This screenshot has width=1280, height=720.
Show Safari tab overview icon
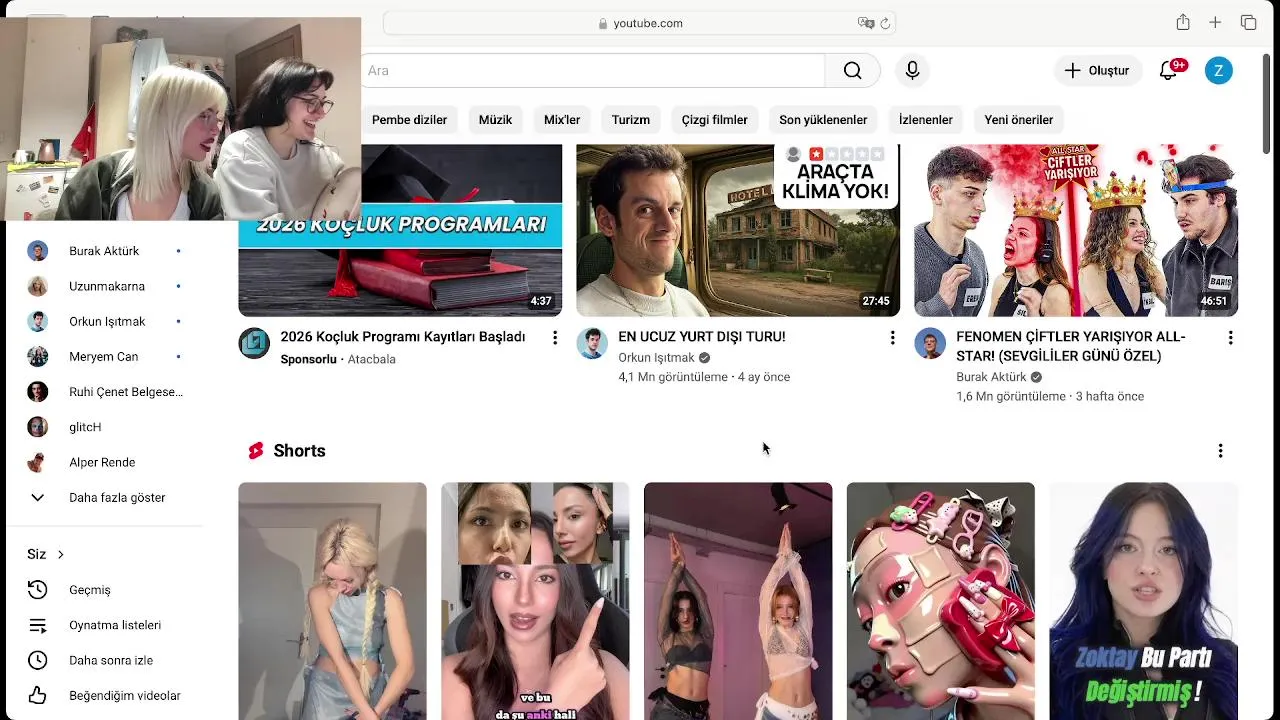1248,22
